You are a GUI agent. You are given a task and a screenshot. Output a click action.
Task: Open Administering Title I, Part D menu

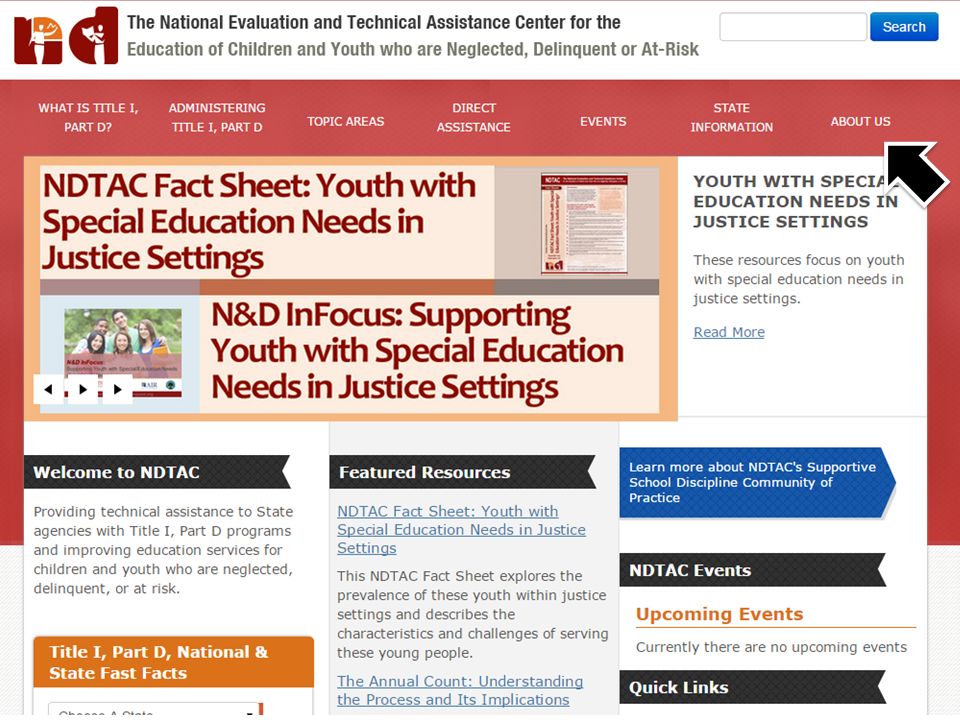pos(217,118)
